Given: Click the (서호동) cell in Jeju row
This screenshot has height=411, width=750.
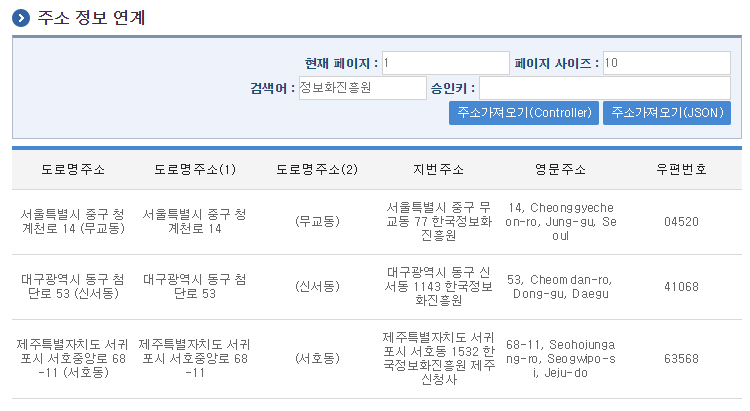Looking at the screenshot, I should click(x=317, y=358).
